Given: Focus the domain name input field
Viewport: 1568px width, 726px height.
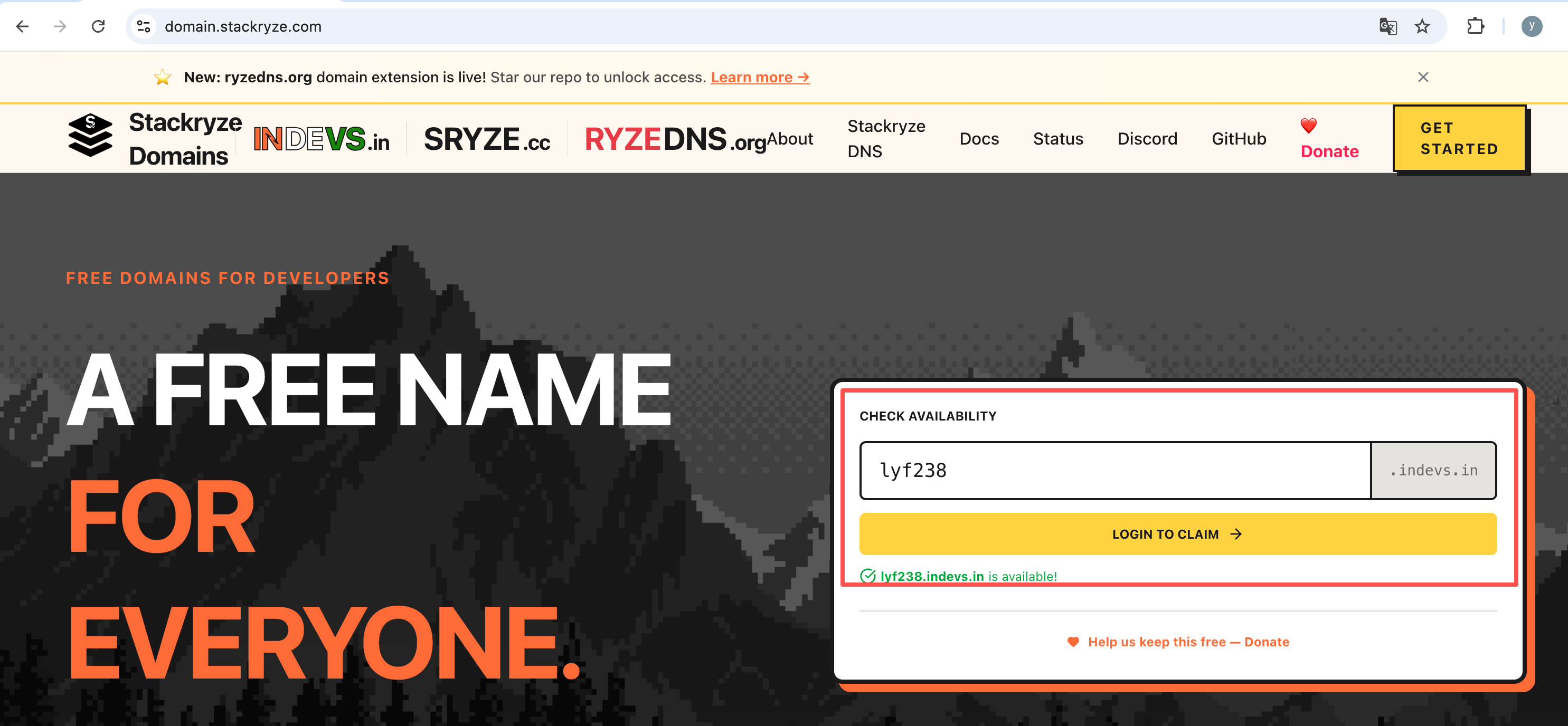Looking at the screenshot, I should click(1115, 471).
